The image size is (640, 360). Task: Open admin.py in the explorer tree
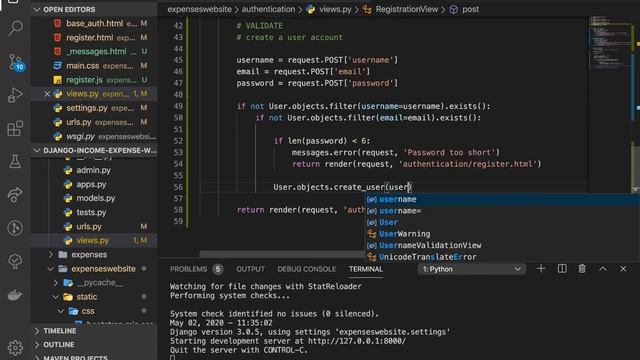click(94, 170)
